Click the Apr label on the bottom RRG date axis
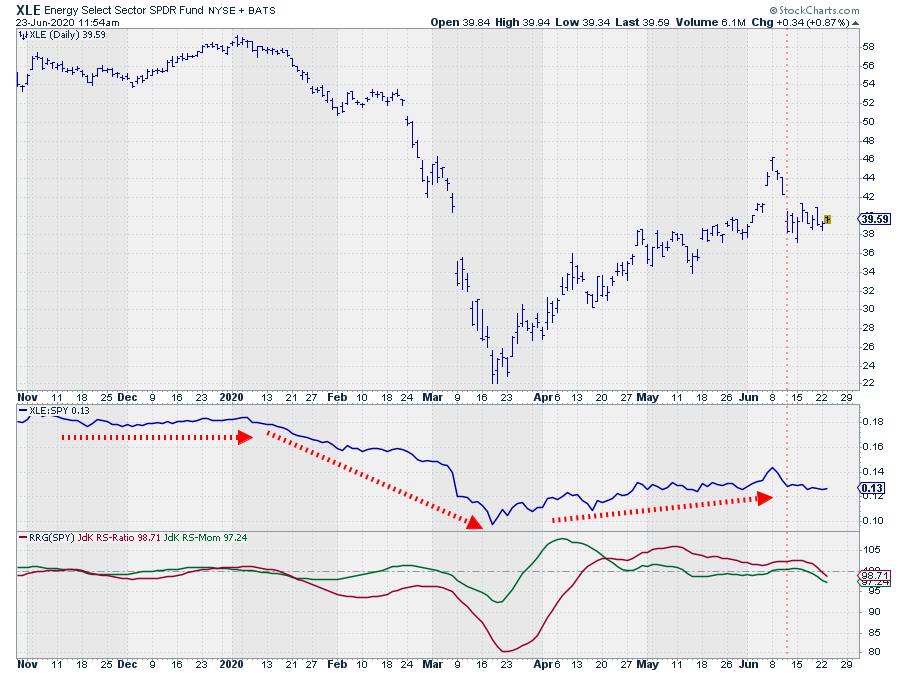 pos(543,664)
